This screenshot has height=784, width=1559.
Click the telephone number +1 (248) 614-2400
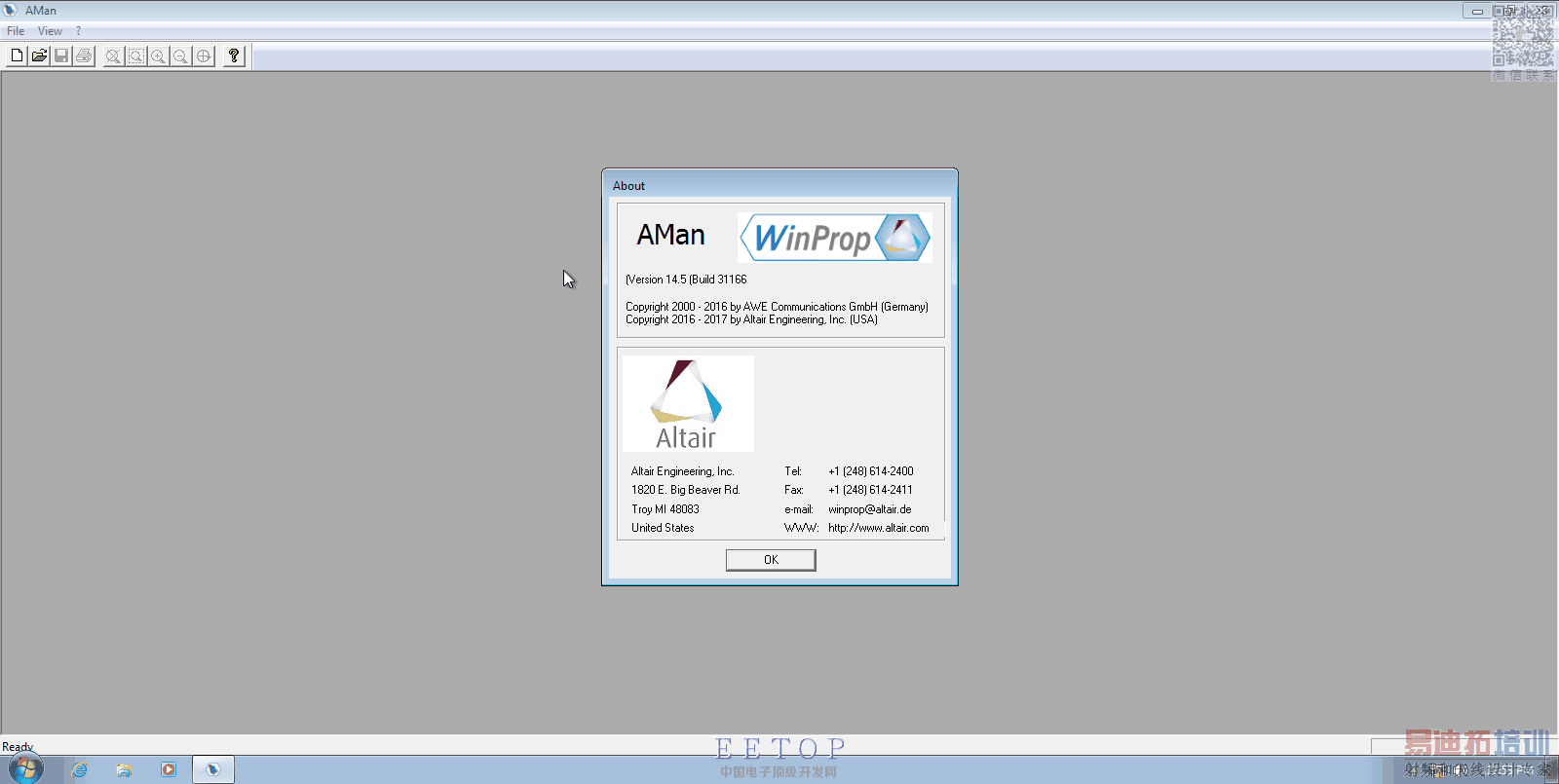(x=871, y=471)
